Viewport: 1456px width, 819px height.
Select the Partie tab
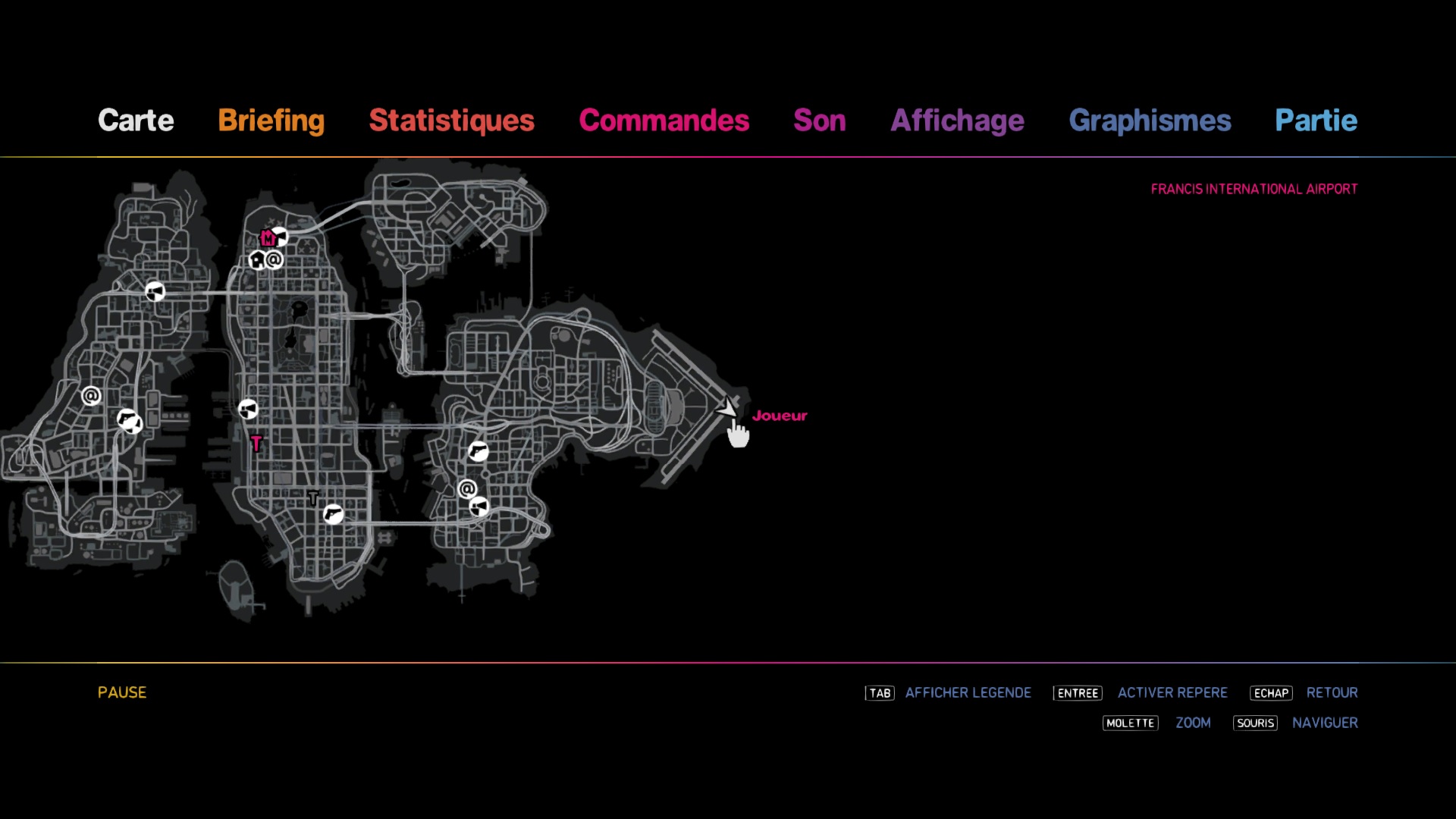pyautogui.click(x=1316, y=121)
